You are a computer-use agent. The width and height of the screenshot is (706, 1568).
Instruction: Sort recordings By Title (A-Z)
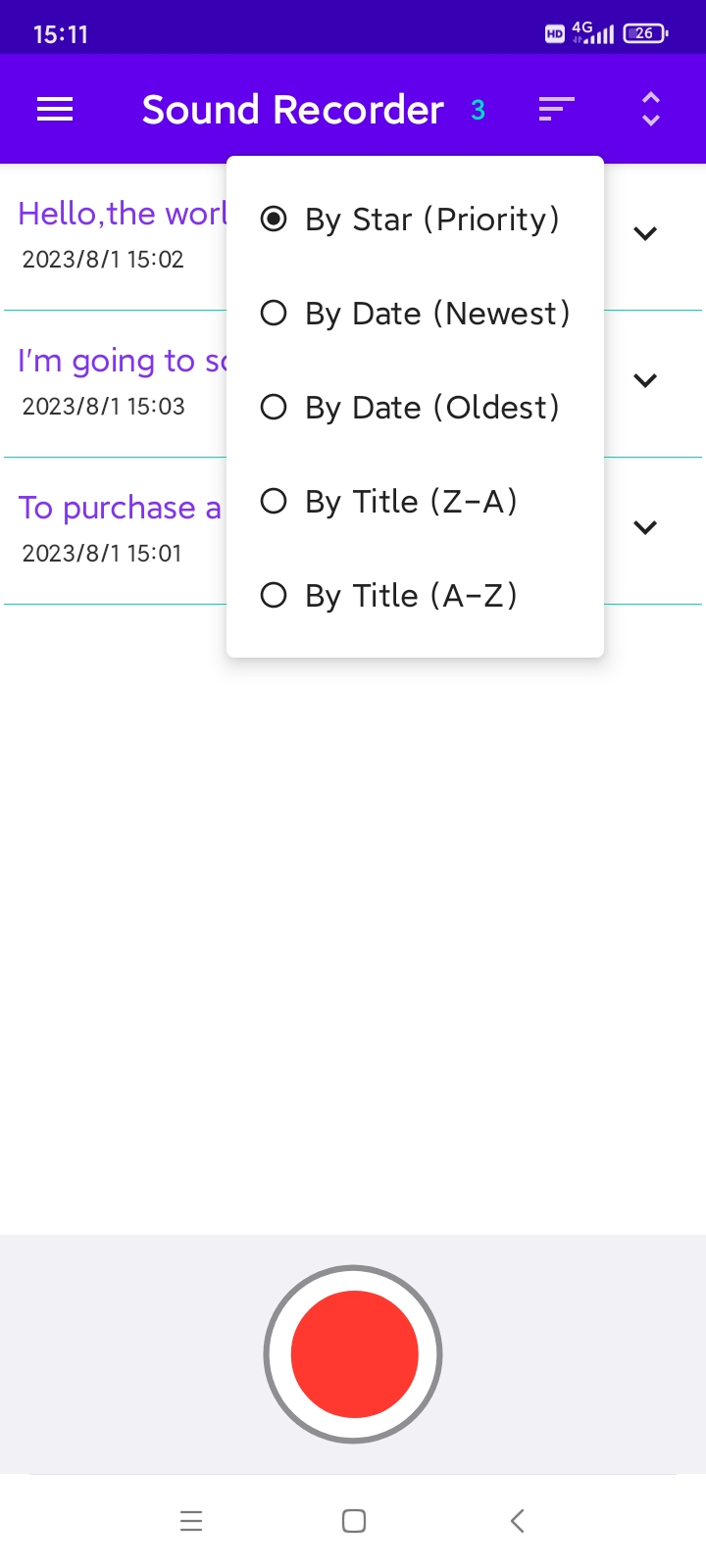point(415,596)
